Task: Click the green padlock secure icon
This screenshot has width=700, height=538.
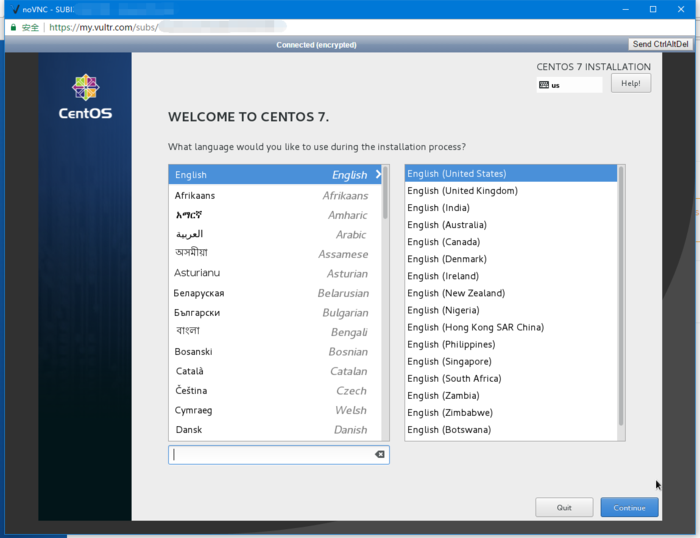Action: (x=13, y=27)
